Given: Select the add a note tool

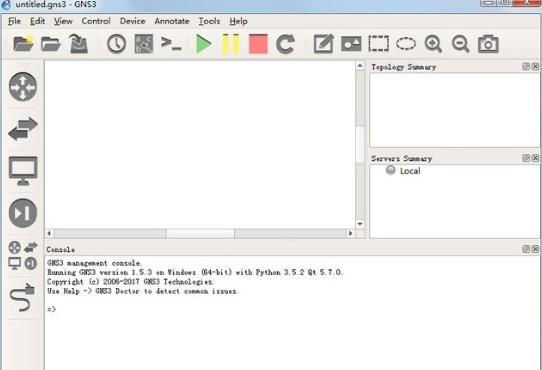Looking at the screenshot, I should 324,44.
